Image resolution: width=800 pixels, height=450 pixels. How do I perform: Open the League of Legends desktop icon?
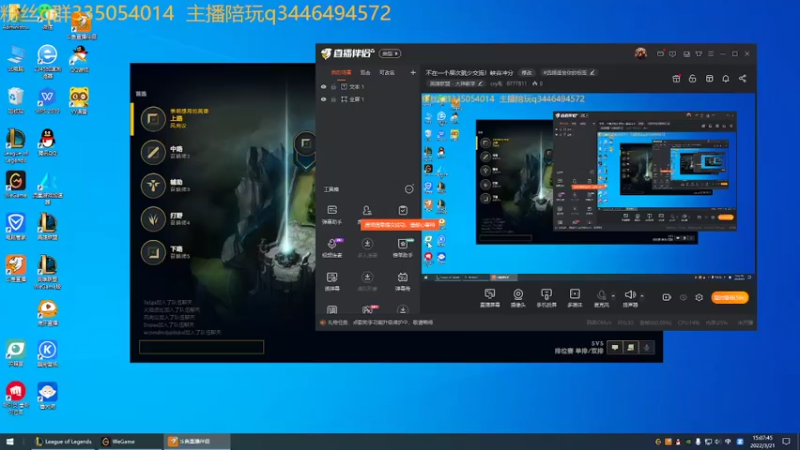(x=16, y=145)
